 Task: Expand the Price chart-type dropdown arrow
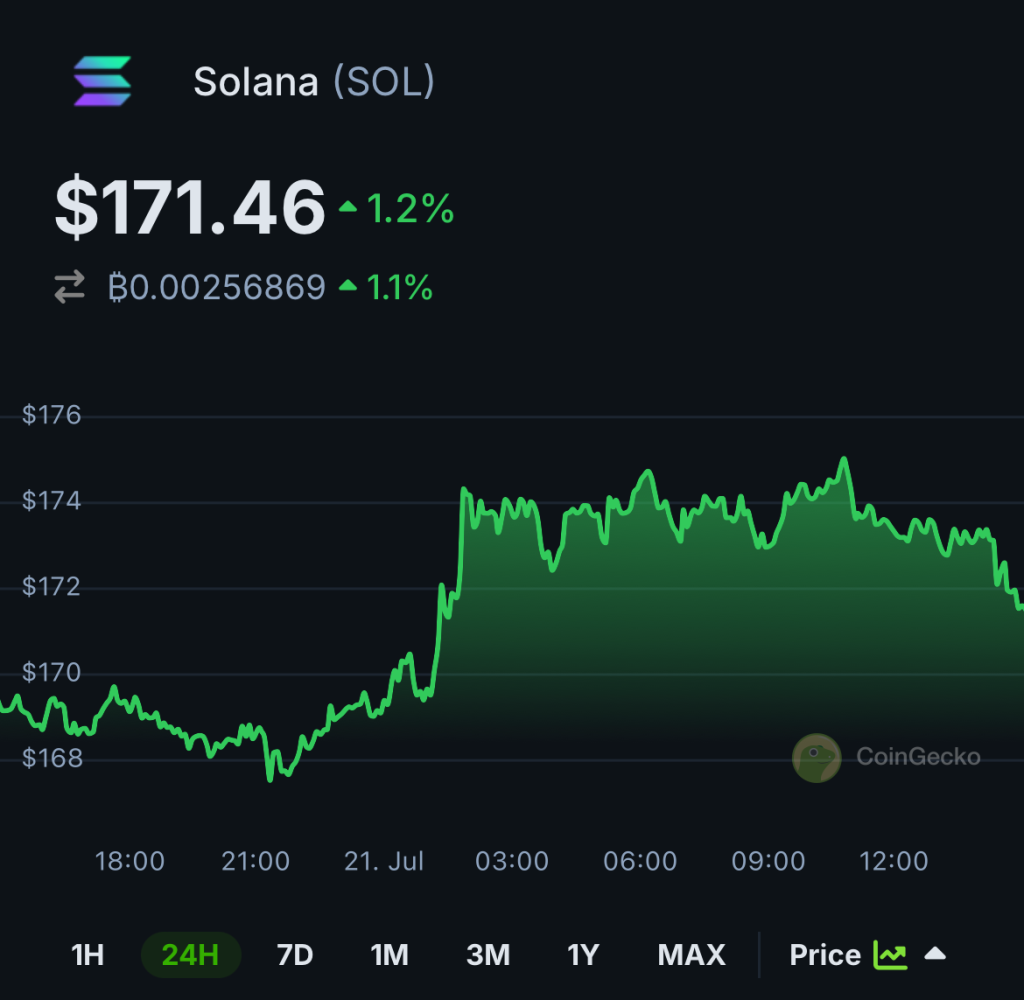(x=935, y=954)
